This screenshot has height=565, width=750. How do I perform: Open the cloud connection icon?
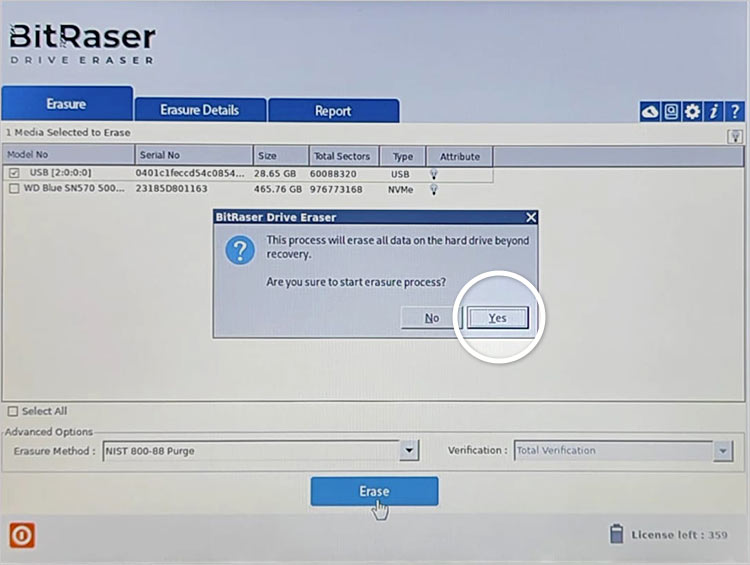point(650,112)
